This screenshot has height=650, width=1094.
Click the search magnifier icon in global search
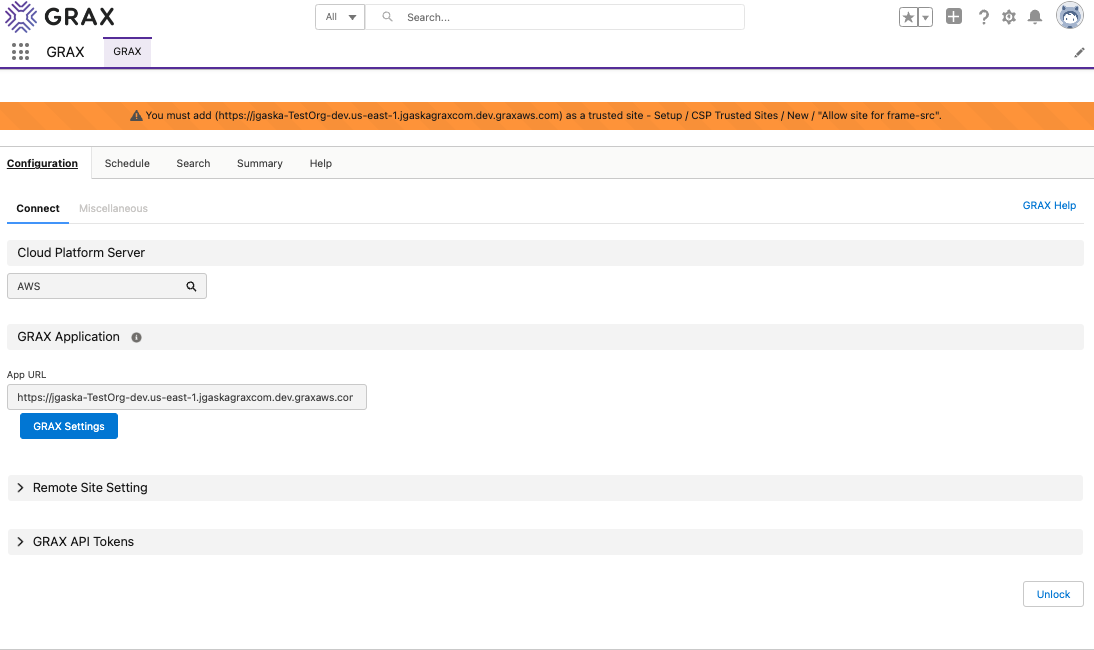coord(387,17)
